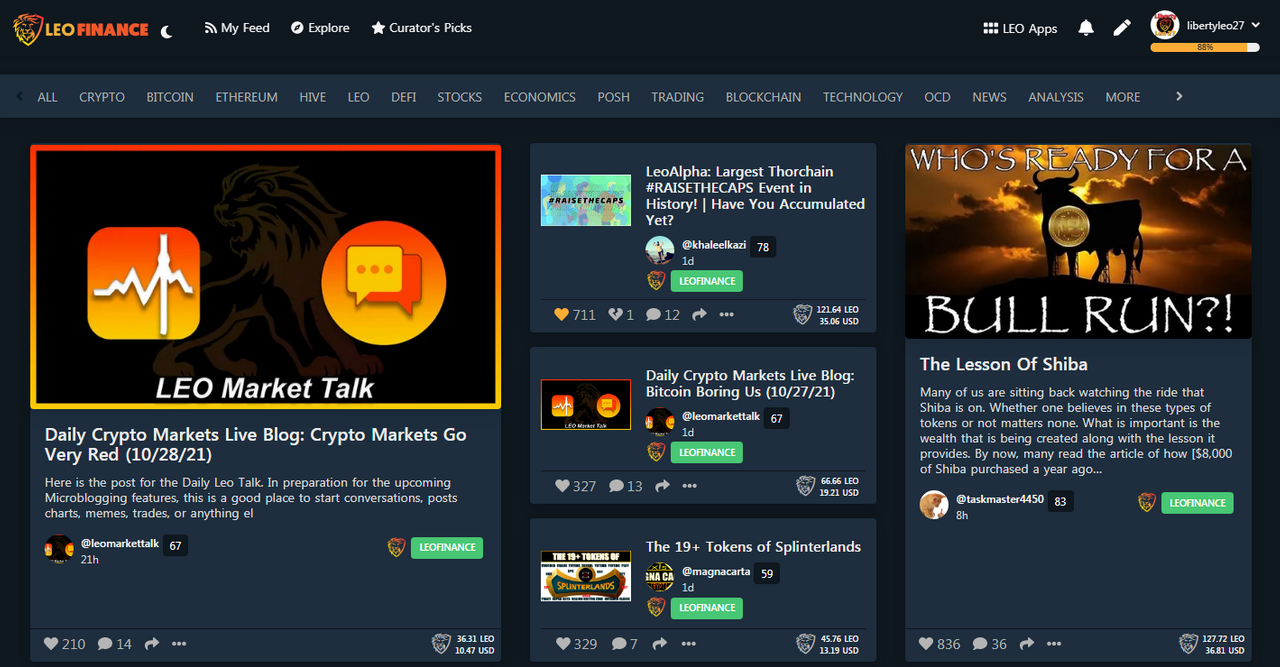Screen dimensions: 1280x667
Task: Select the HIVE tag tab
Action: (313, 97)
